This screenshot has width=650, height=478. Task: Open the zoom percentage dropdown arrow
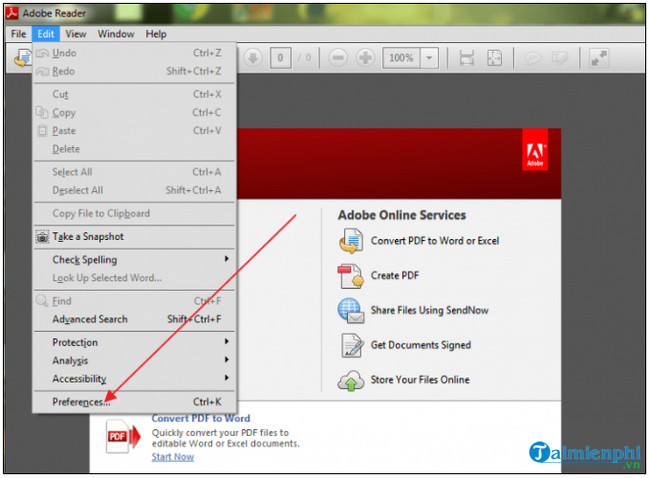429,58
